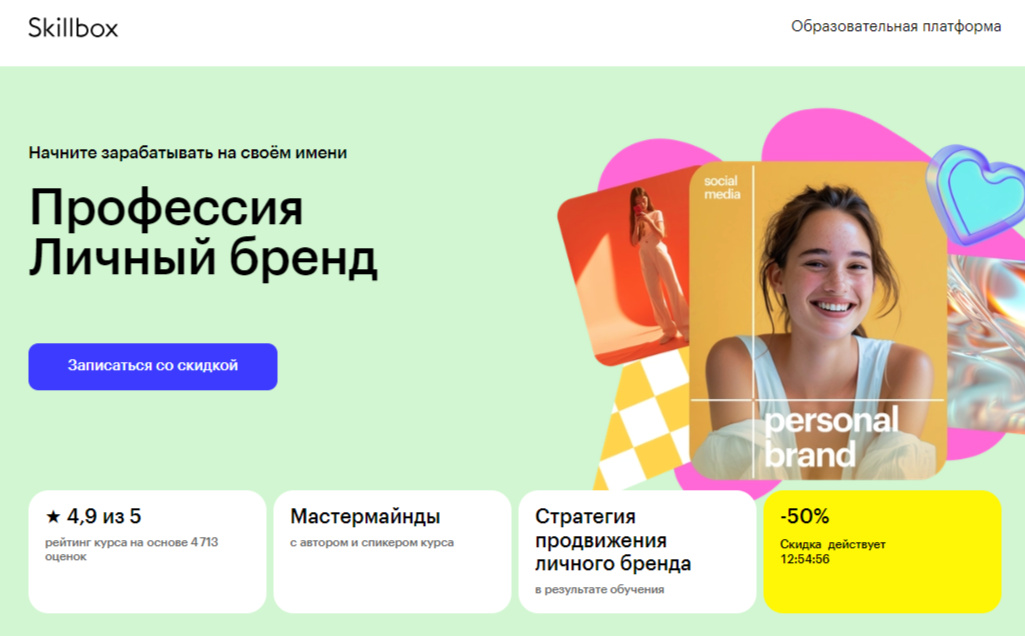Click the Skillbox logo
This screenshot has height=636, width=1025.
73,27
